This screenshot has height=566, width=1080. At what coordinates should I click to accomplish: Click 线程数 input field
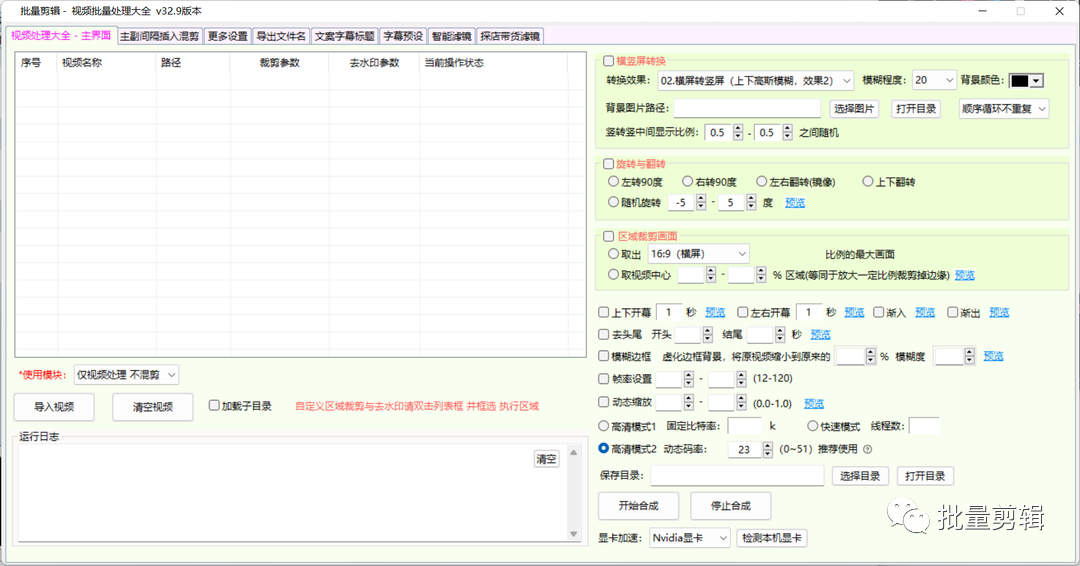tap(924, 426)
